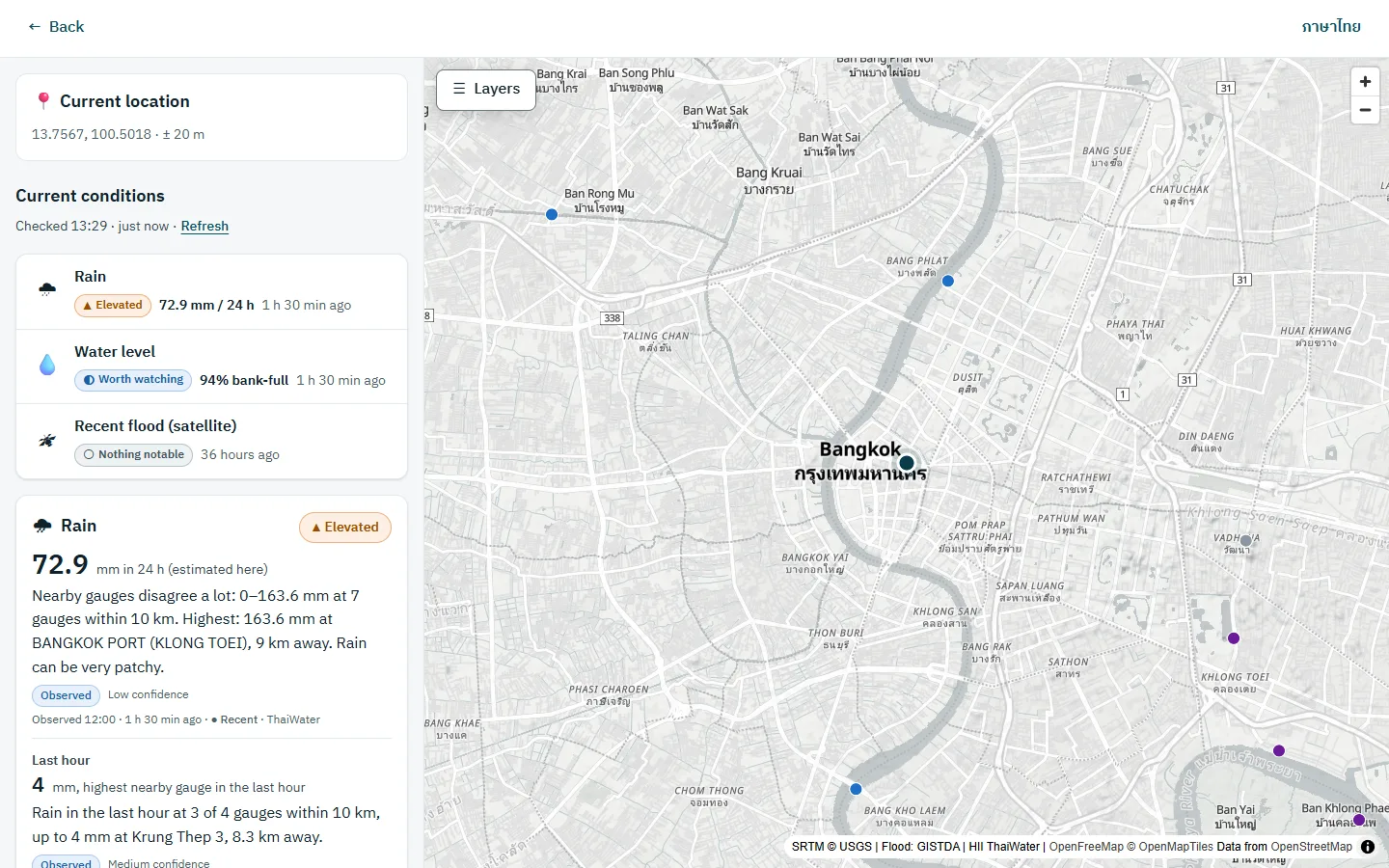Image resolution: width=1389 pixels, height=868 pixels.
Task: Click the Elevated tag on Rain detail card
Action: (345, 528)
